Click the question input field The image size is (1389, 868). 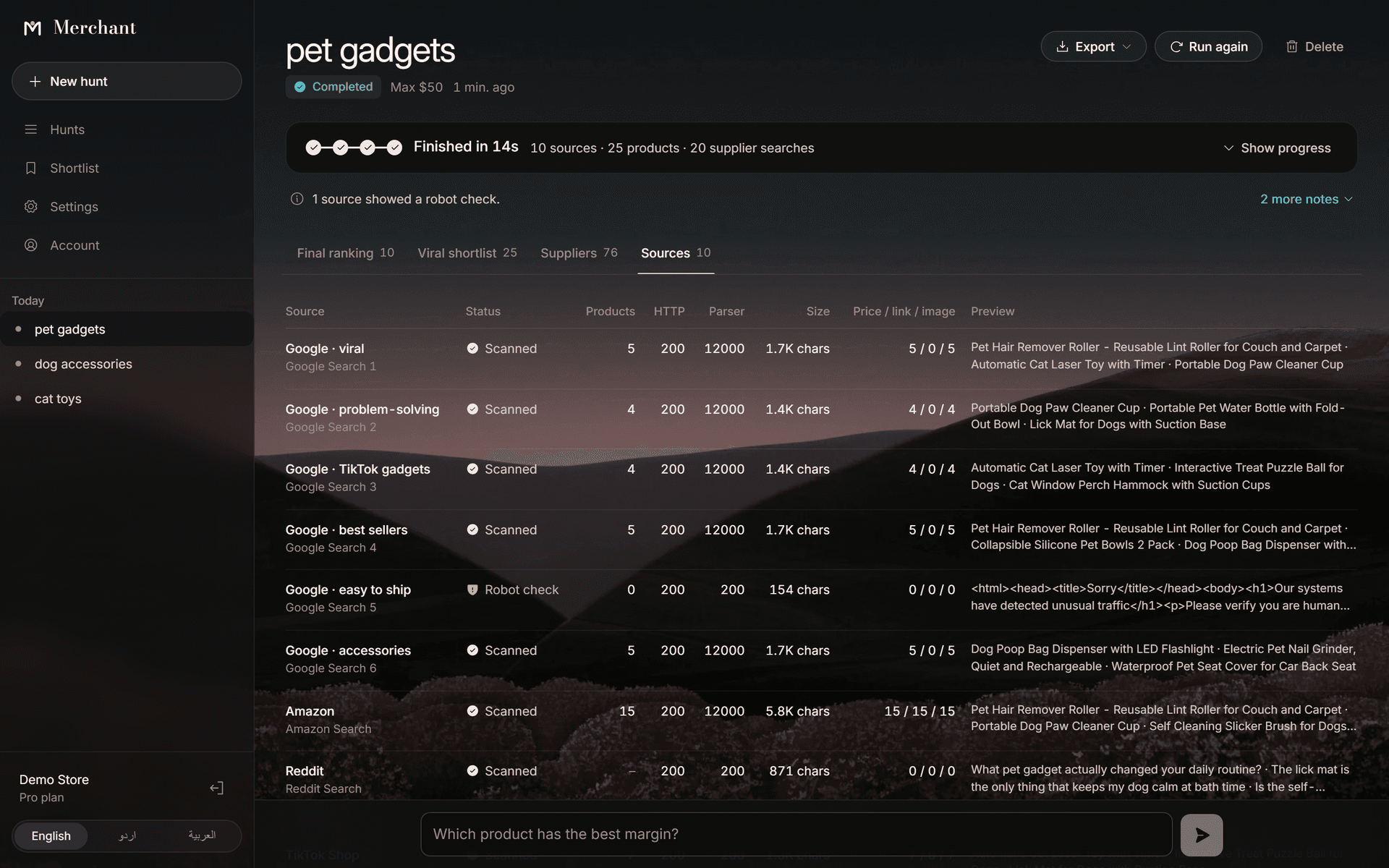tap(796, 835)
